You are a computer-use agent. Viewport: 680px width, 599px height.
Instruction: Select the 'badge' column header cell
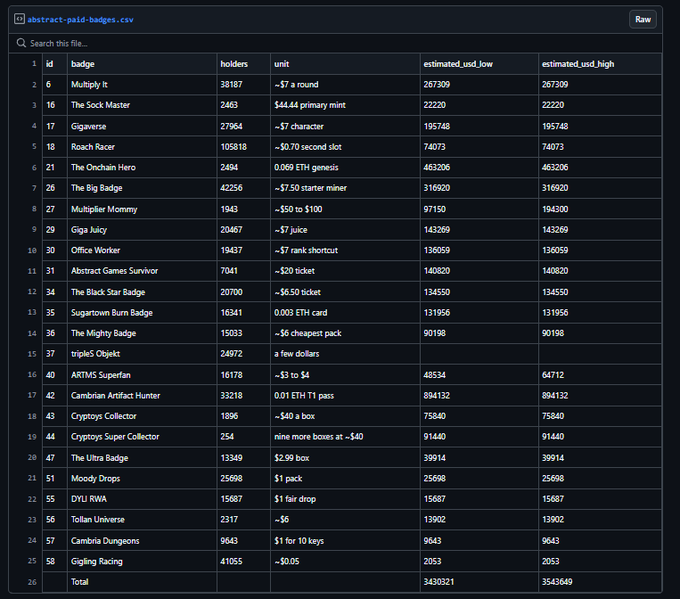coord(142,64)
